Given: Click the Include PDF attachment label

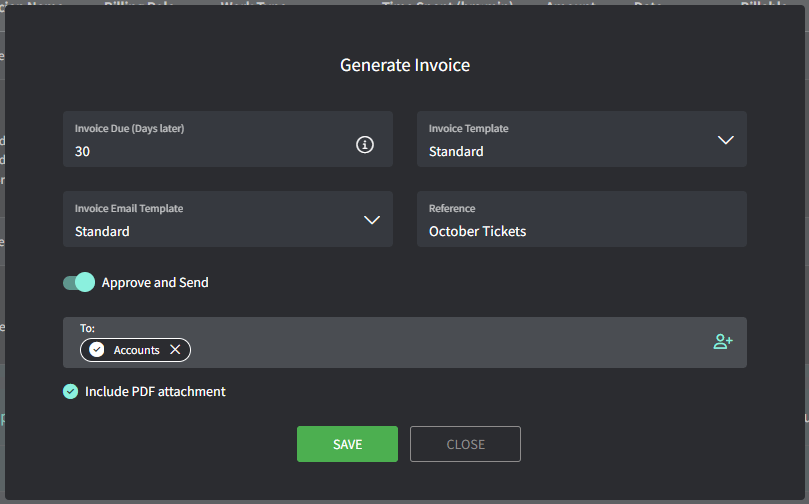Looking at the screenshot, I should coord(155,392).
